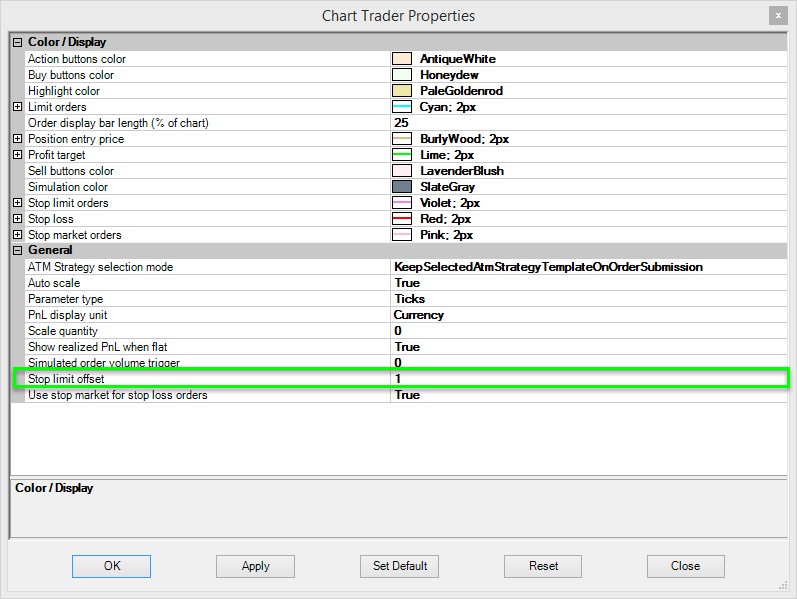Pick the SlateGray simulation color swatch
This screenshot has width=797, height=599.
[x=402, y=187]
